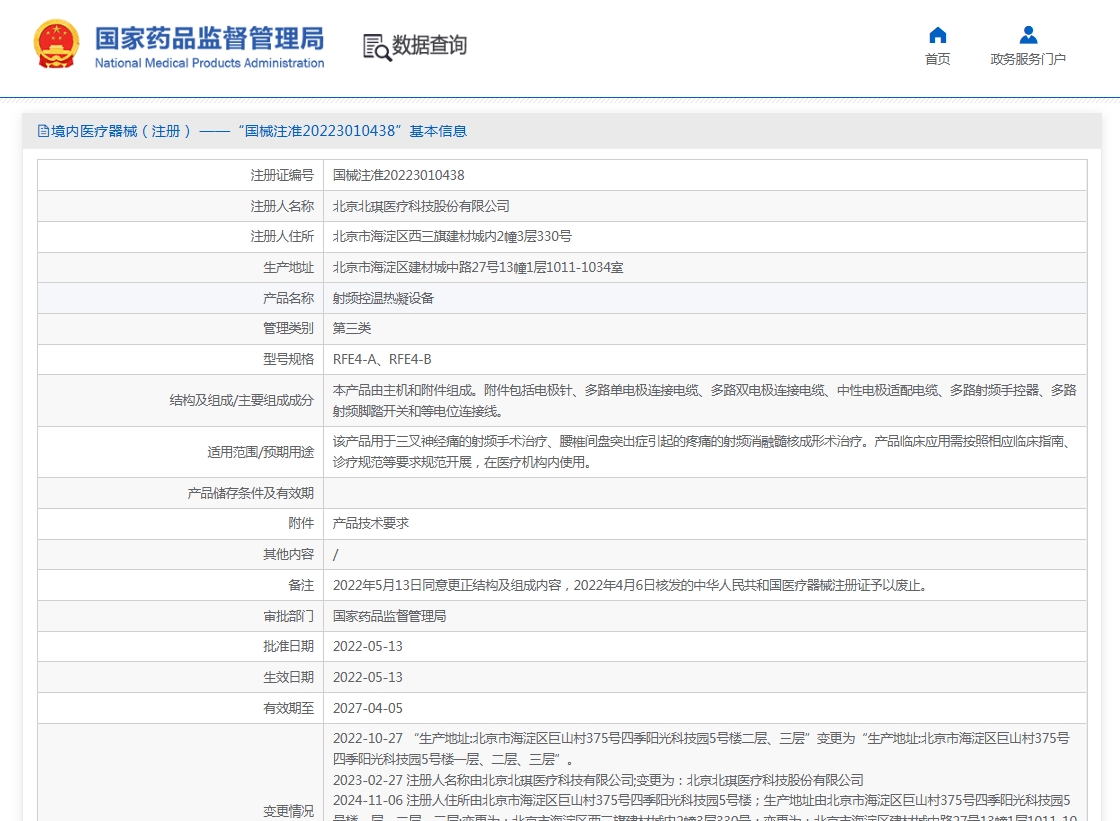Click the 产品名称 row label
The width and height of the screenshot is (1120, 821).
click(x=289, y=298)
